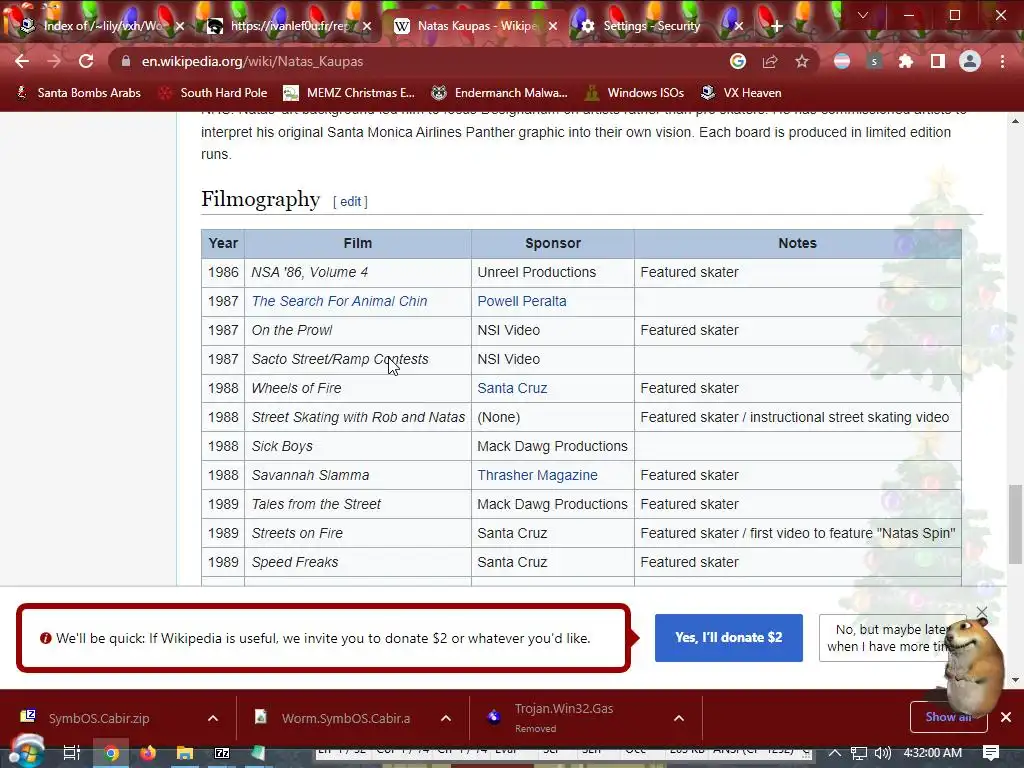Open the network icon in system tray
The width and height of the screenshot is (1024, 768).
pyautogui.click(x=859, y=753)
